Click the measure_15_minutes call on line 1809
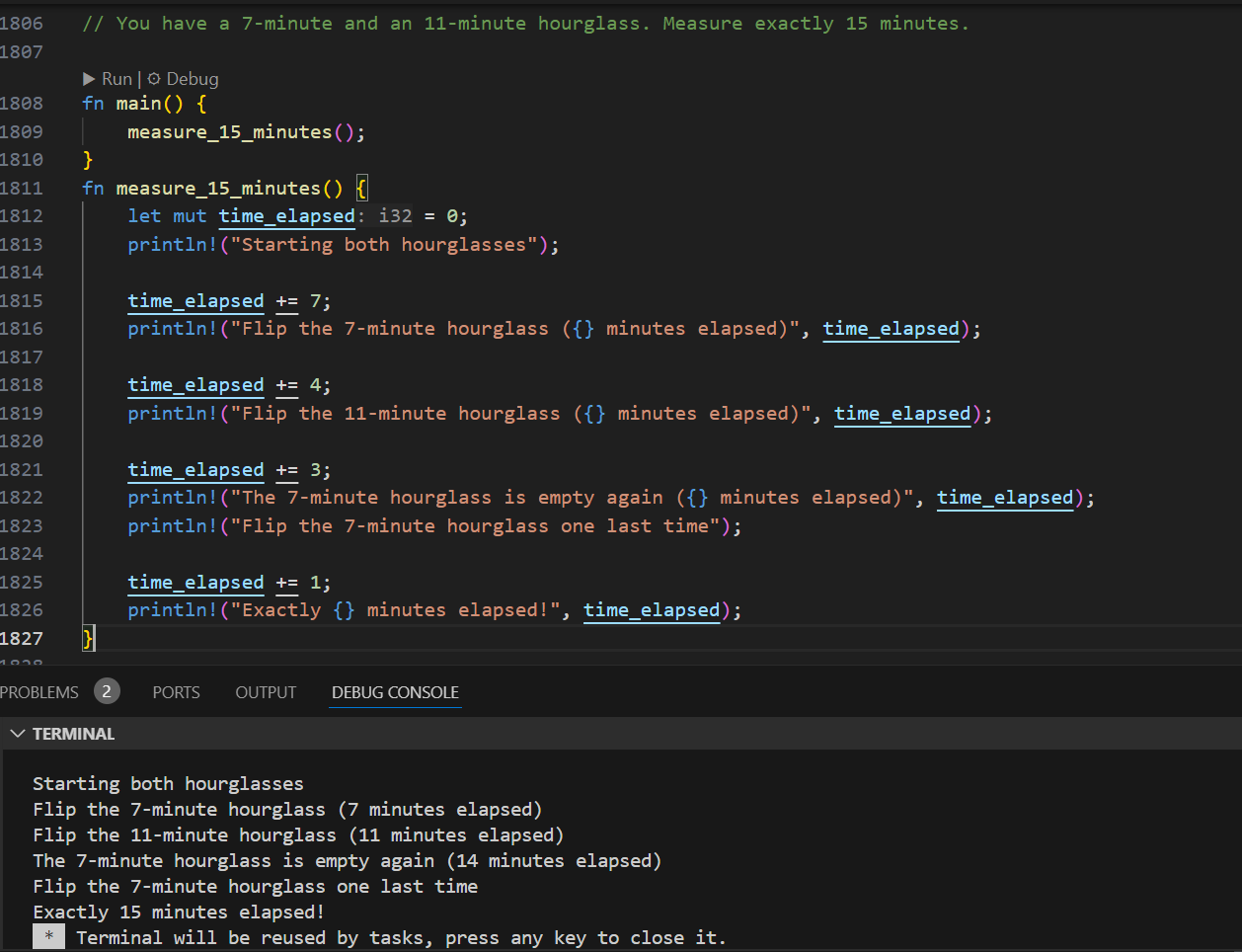1242x952 pixels. (229, 132)
